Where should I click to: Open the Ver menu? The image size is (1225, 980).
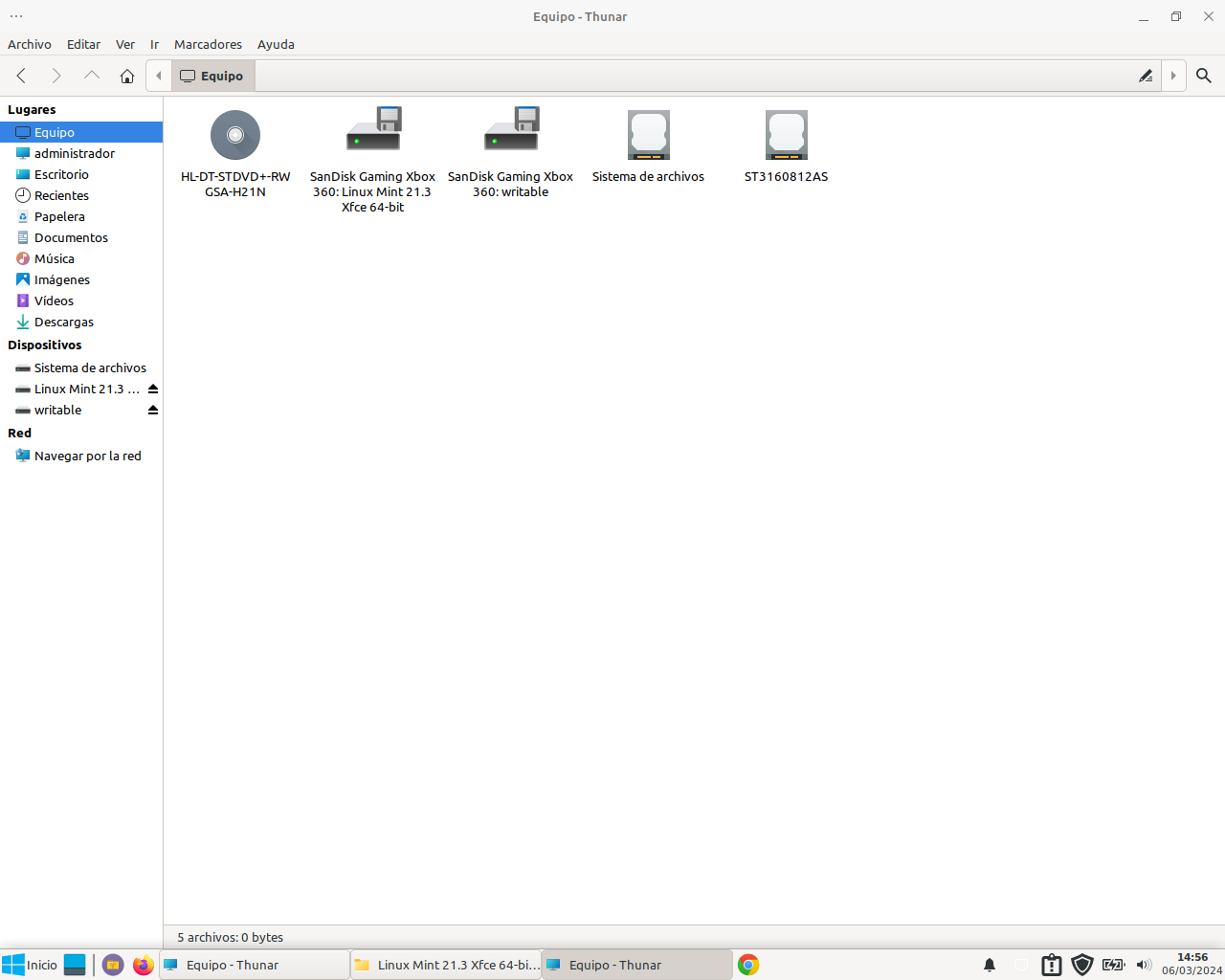[125, 44]
